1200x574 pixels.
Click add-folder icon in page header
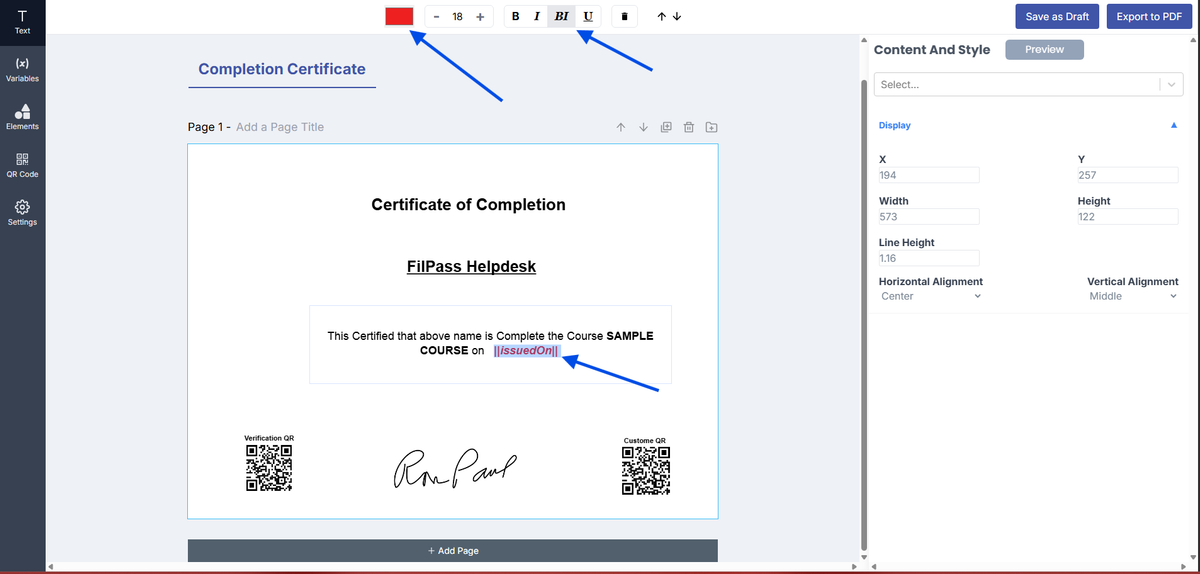(x=711, y=127)
